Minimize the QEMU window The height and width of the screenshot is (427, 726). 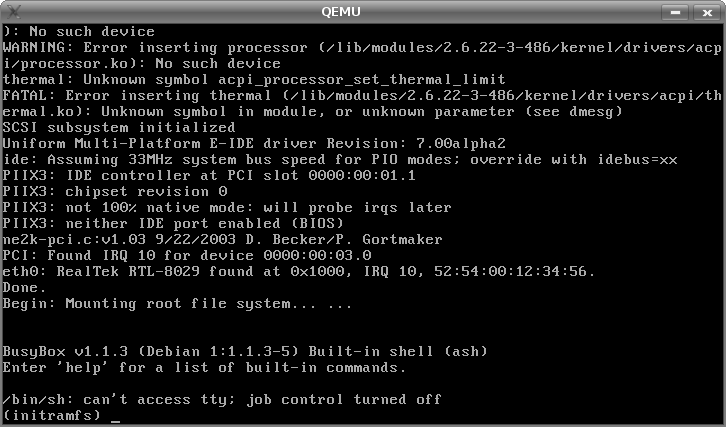tap(675, 12)
